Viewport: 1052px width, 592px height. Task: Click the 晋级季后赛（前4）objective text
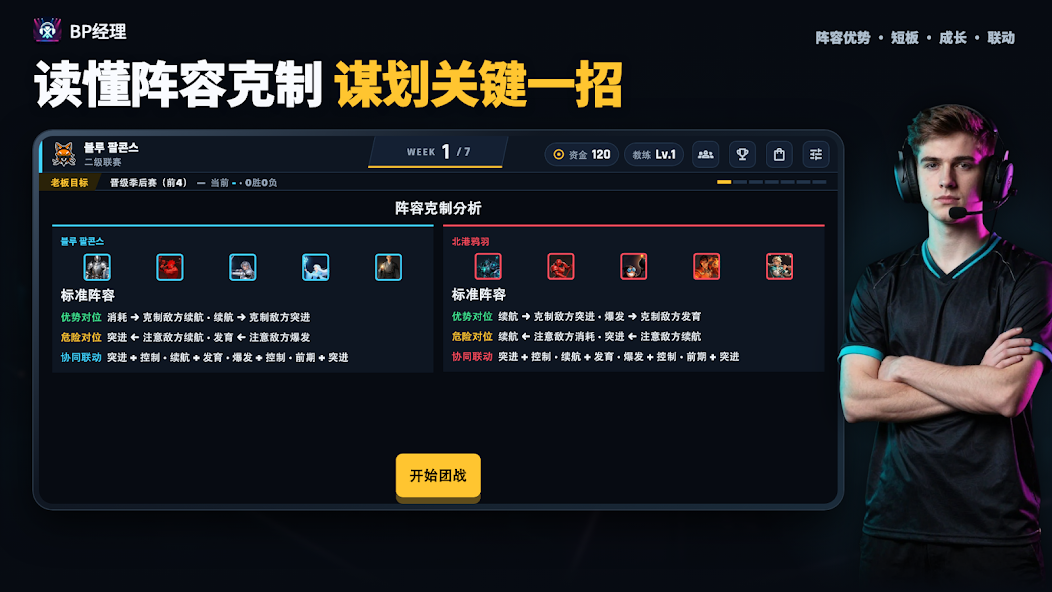point(148,183)
